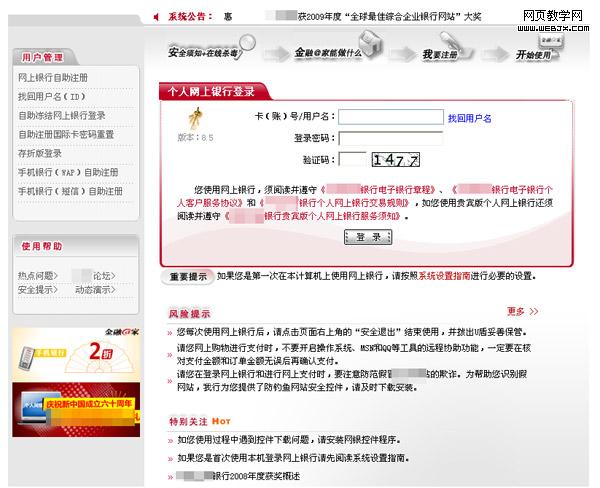Open 热点问题 under 使用帮助
The image size is (600, 488).
(38, 275)
